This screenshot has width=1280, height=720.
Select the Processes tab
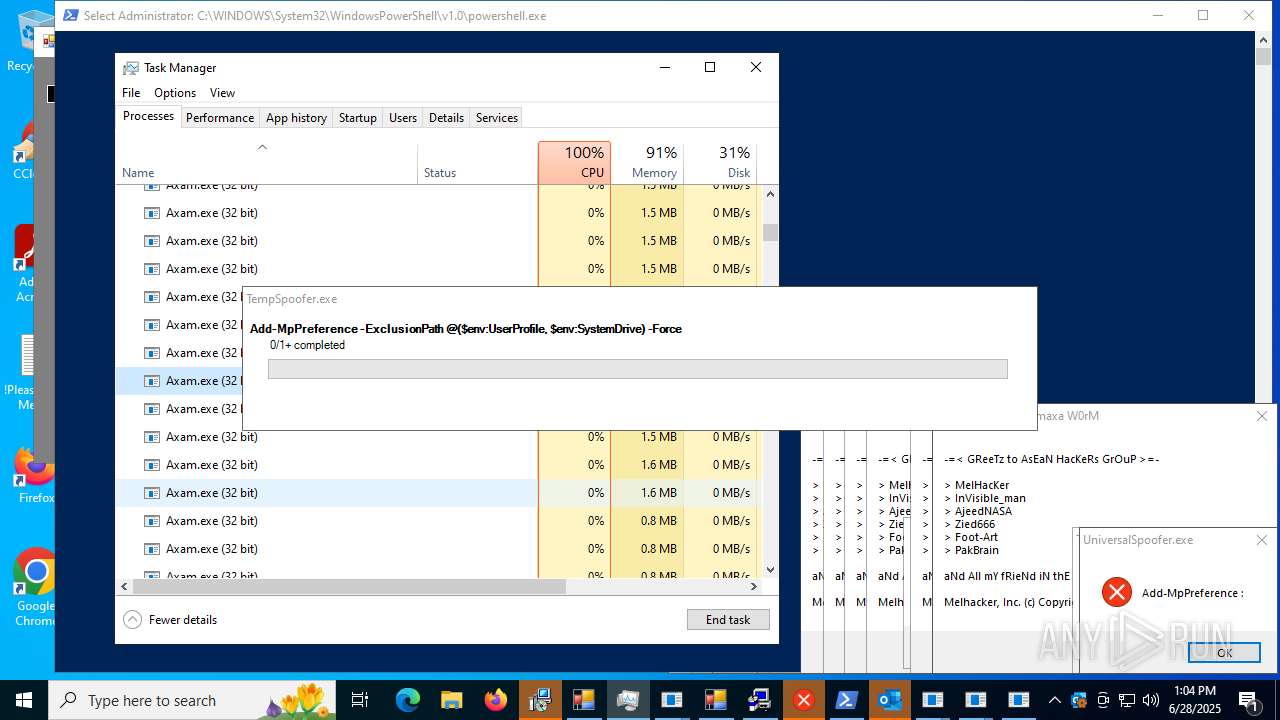pos(148,117)
